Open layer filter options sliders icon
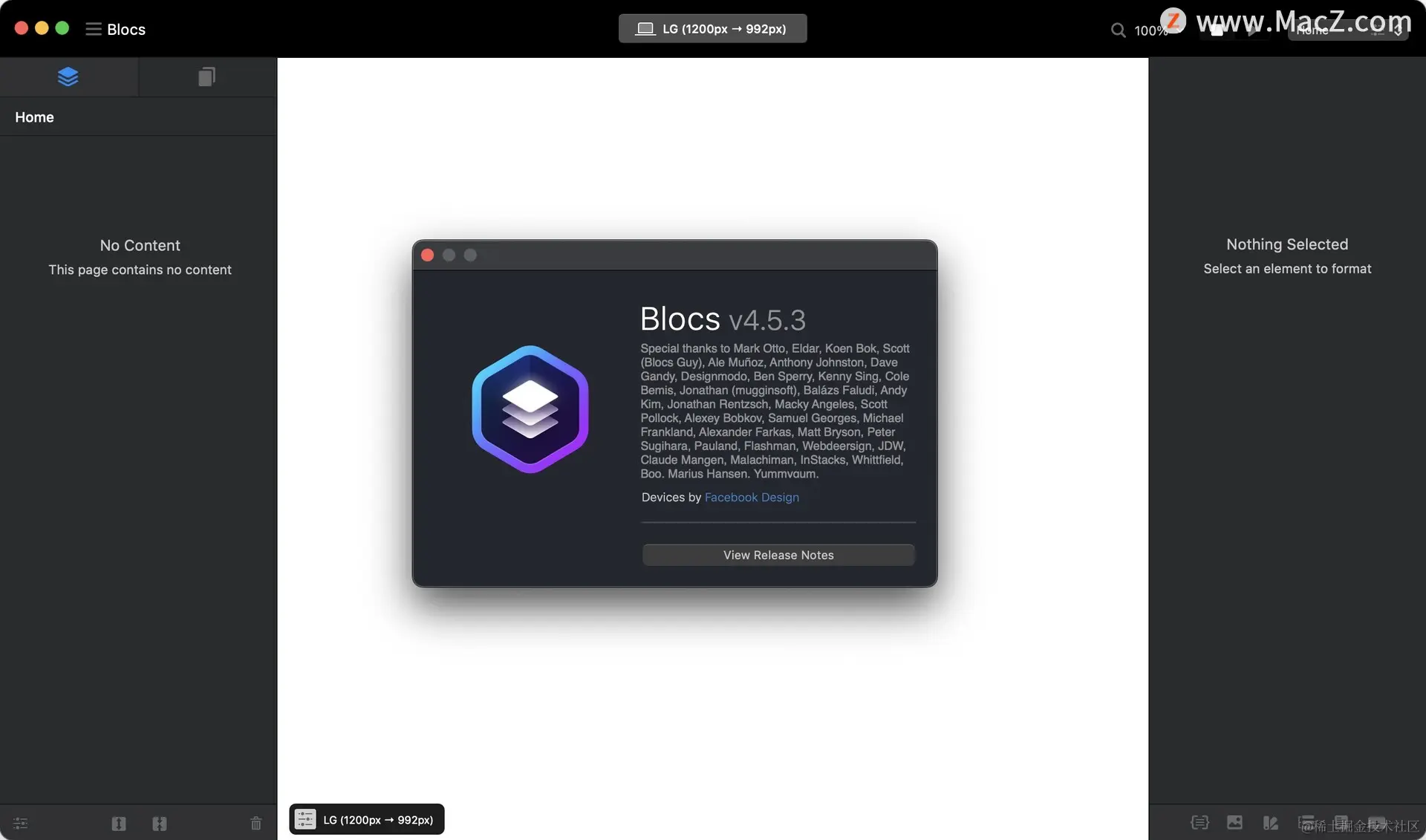Screen dimensions: 1426x840 coord(20,823)
